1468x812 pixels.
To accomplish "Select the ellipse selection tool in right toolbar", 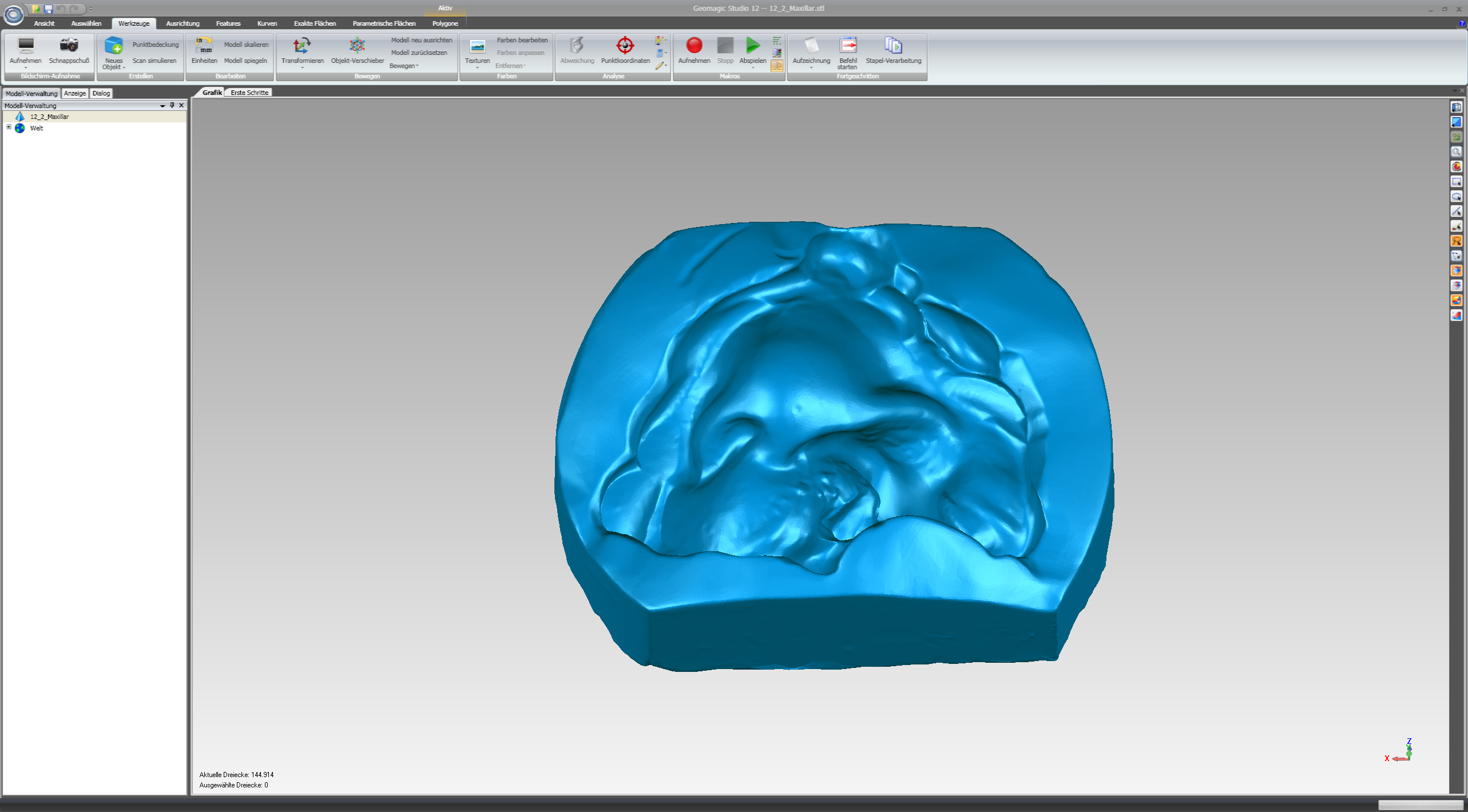I will pos(1457,196).
